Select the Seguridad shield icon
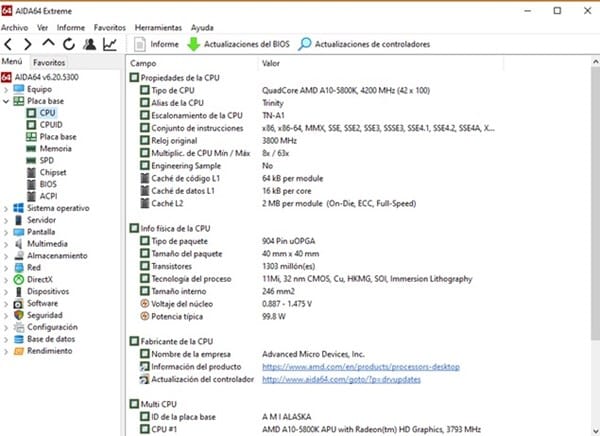Viewport: 600px width, 436px height. click(18, 315)
